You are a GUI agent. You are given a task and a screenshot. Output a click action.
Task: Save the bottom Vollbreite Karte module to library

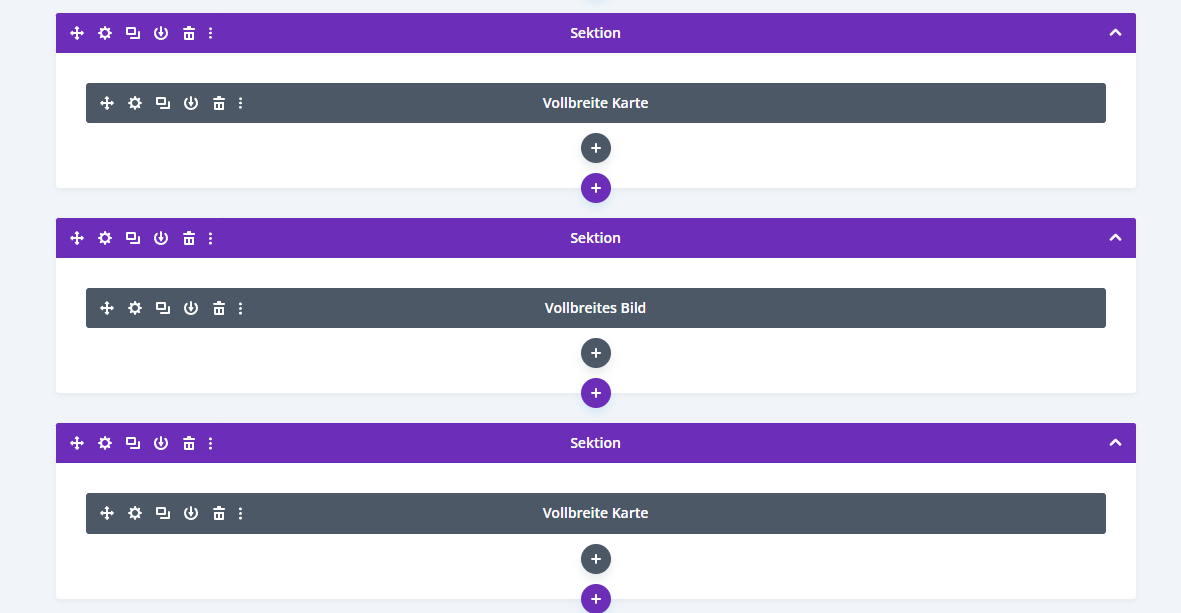[191, 513]
